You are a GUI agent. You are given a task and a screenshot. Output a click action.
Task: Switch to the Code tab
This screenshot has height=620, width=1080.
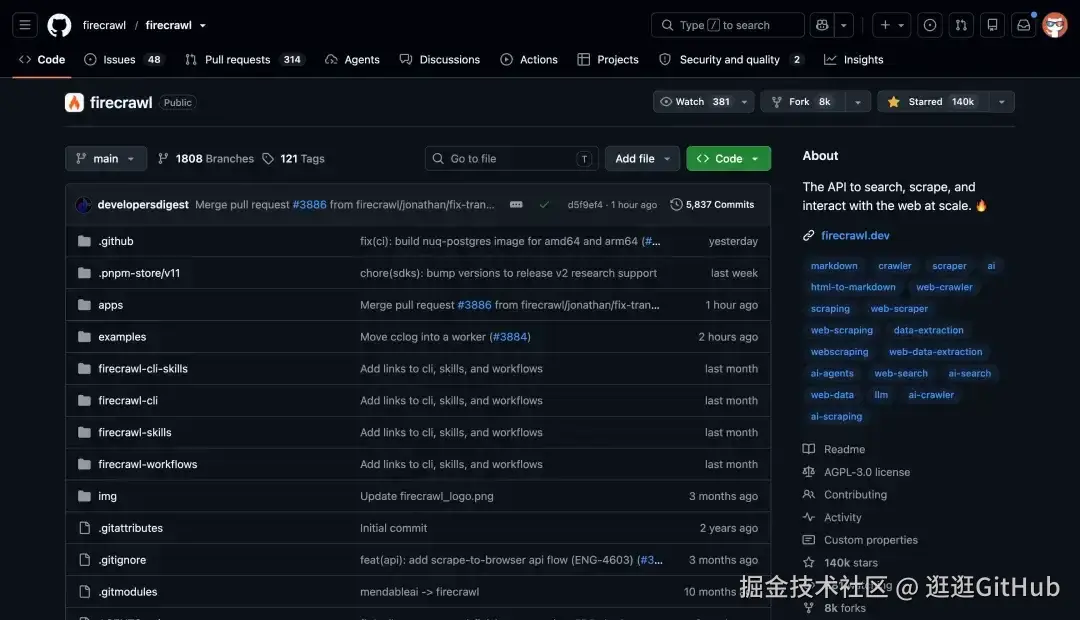tap(42, 60)
